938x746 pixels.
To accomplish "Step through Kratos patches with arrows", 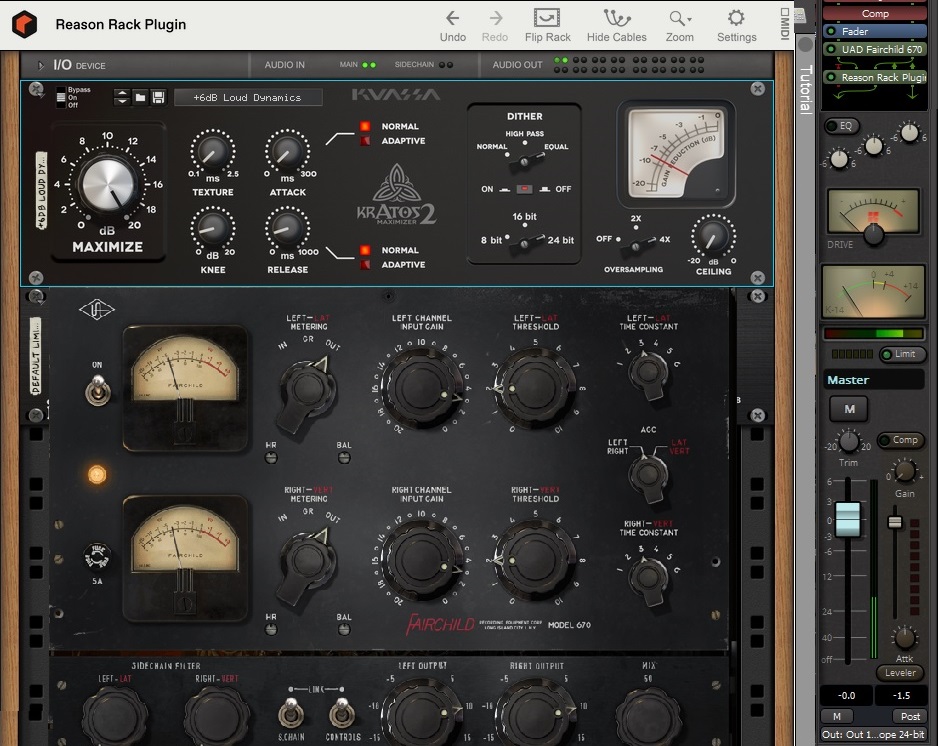I will (121, 97).
